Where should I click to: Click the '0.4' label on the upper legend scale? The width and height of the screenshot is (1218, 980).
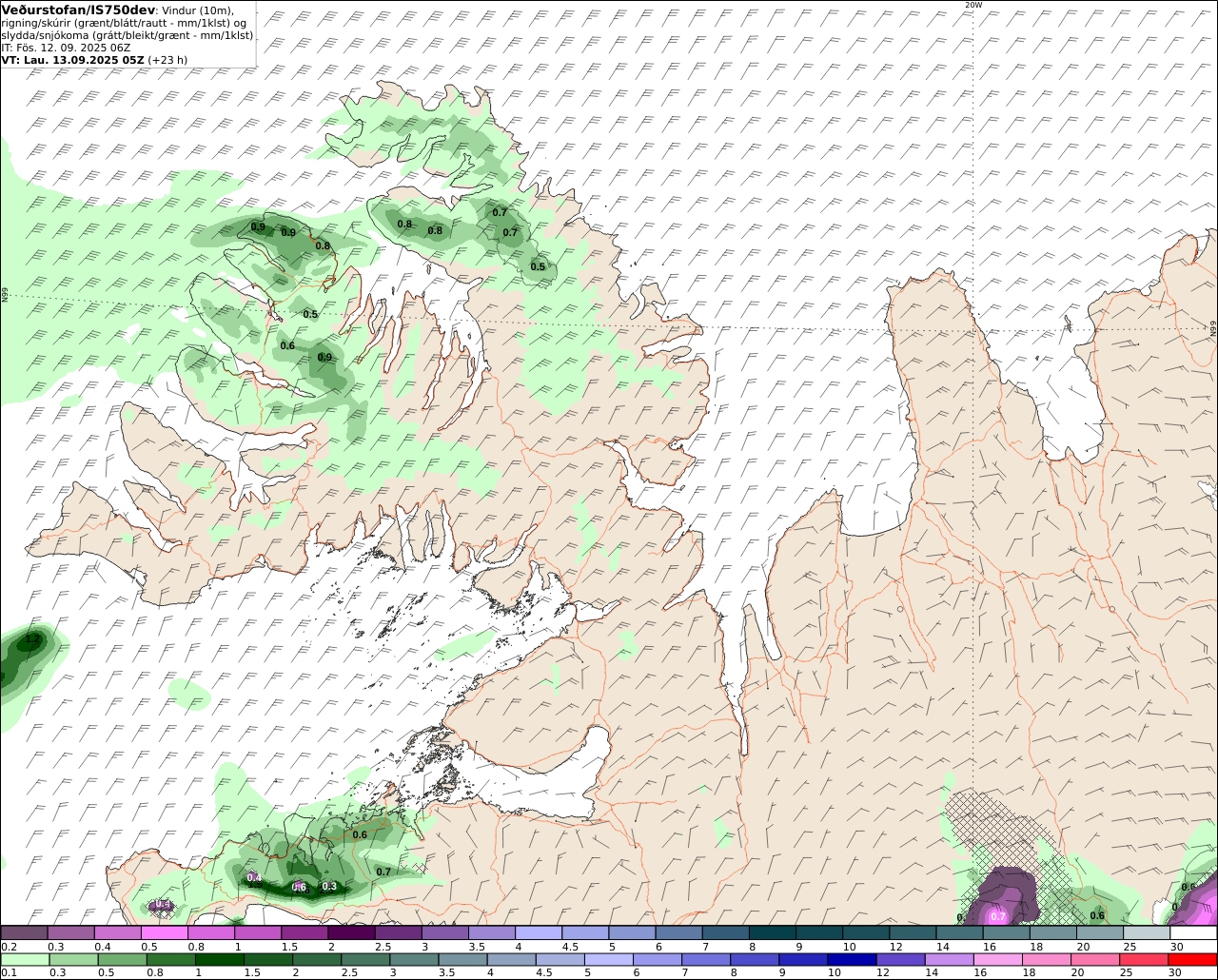point(103,947)
